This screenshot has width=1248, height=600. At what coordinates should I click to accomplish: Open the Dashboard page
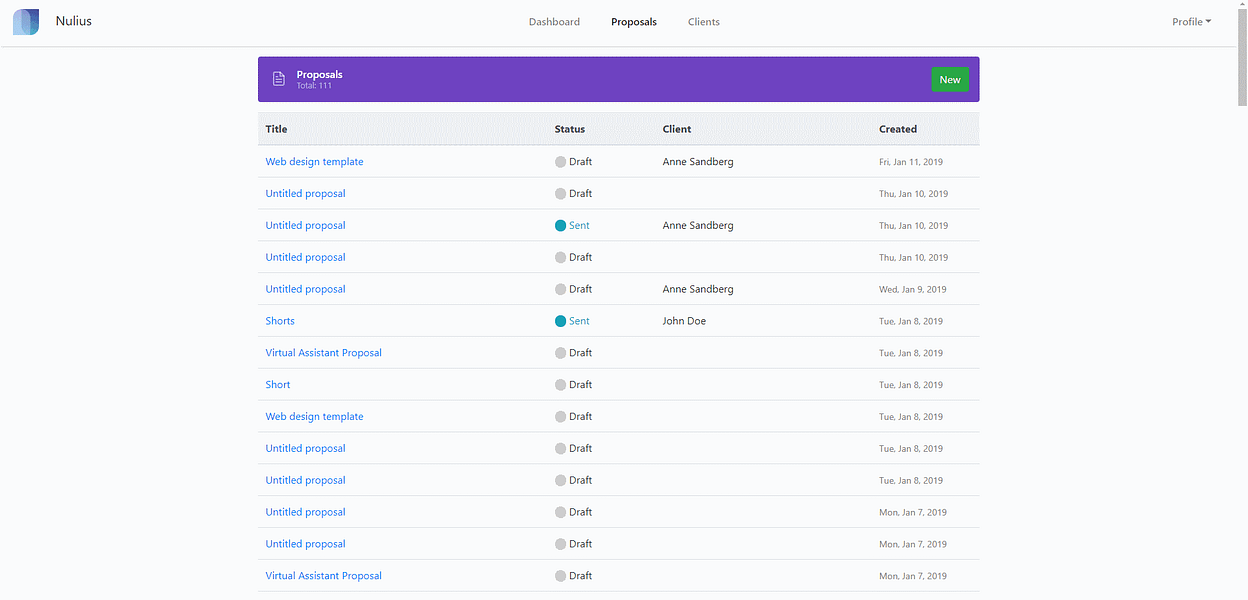(554, 22)
